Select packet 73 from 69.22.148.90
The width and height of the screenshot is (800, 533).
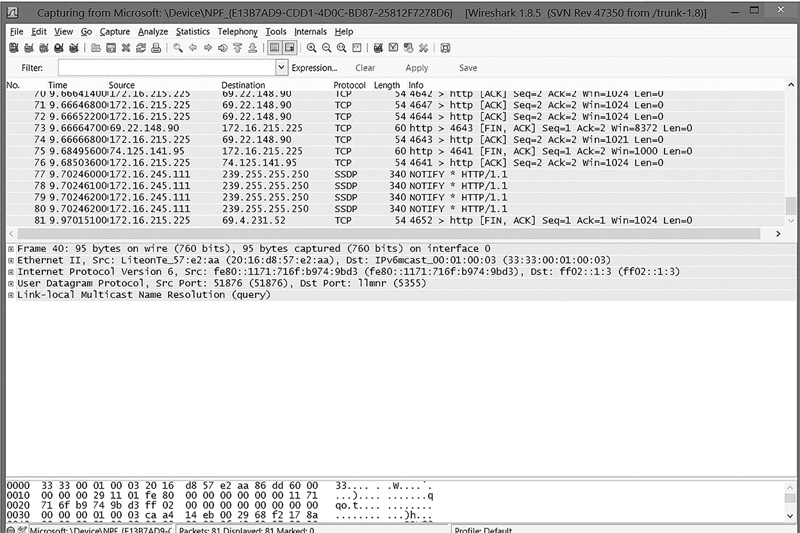tap(395, 128)
